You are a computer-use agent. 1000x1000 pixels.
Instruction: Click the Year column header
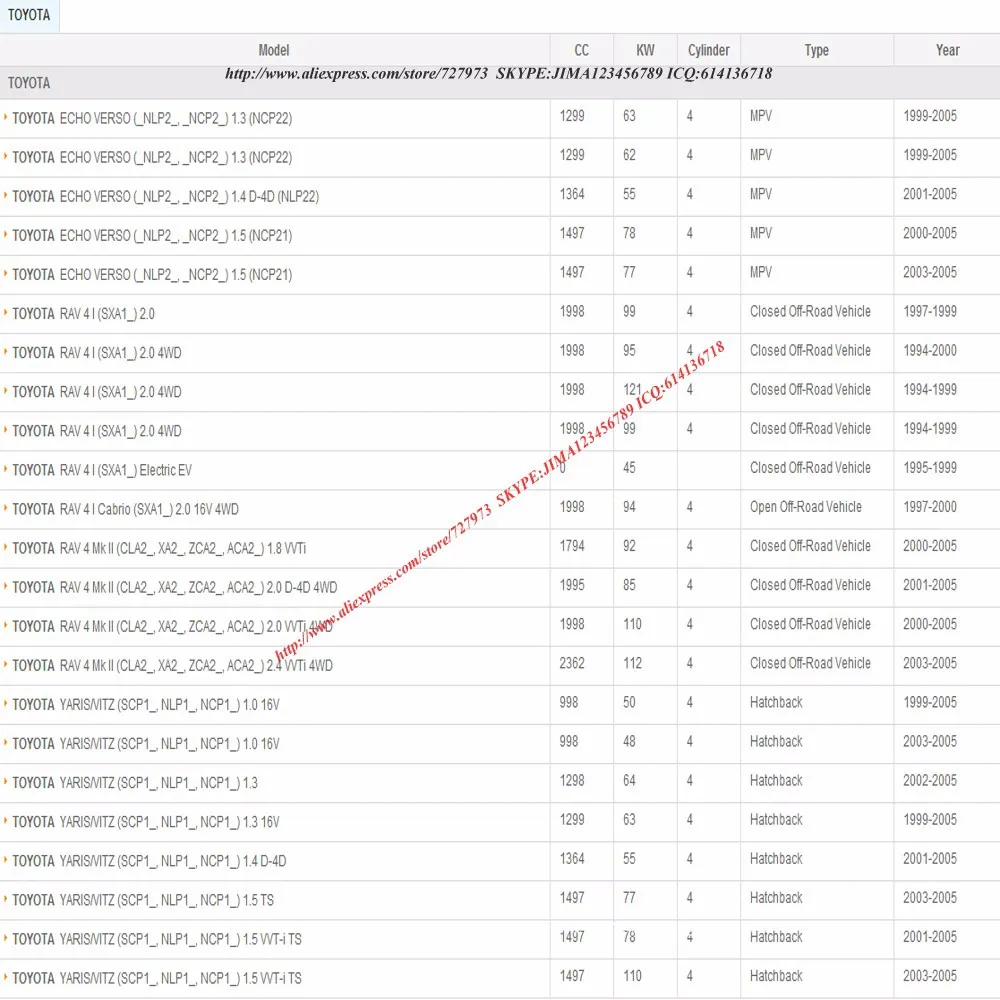(948, 50)
